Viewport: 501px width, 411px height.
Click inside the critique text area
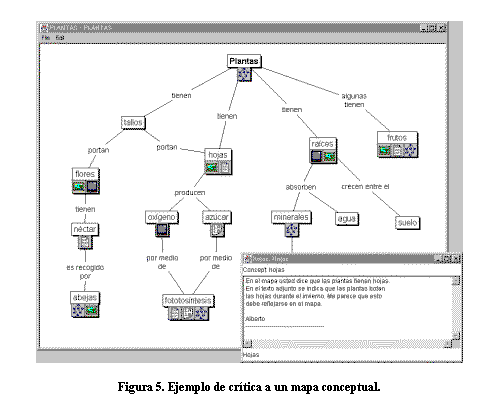pos(347,308)
